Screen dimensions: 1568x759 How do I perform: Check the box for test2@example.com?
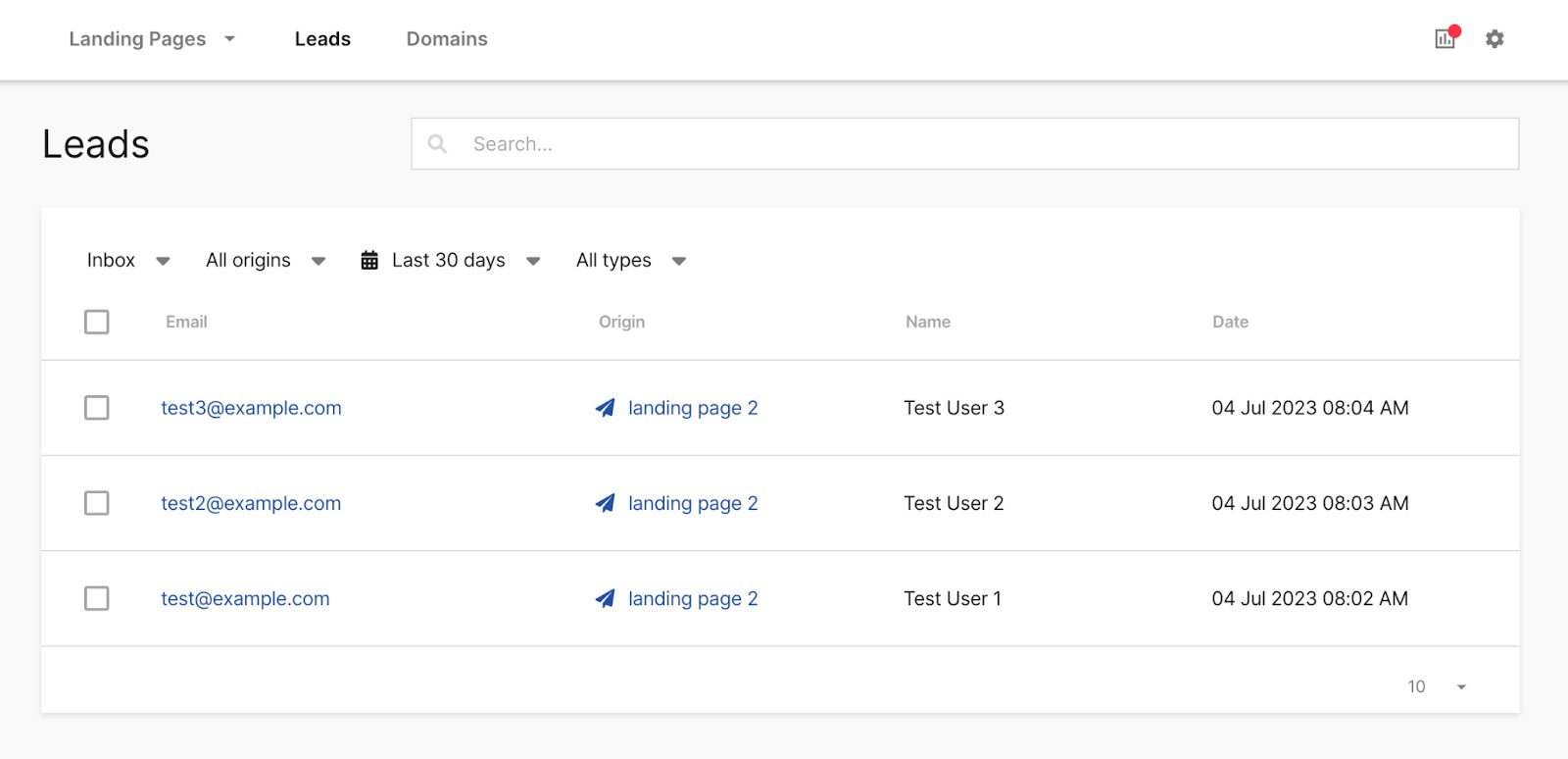[97, 503]
